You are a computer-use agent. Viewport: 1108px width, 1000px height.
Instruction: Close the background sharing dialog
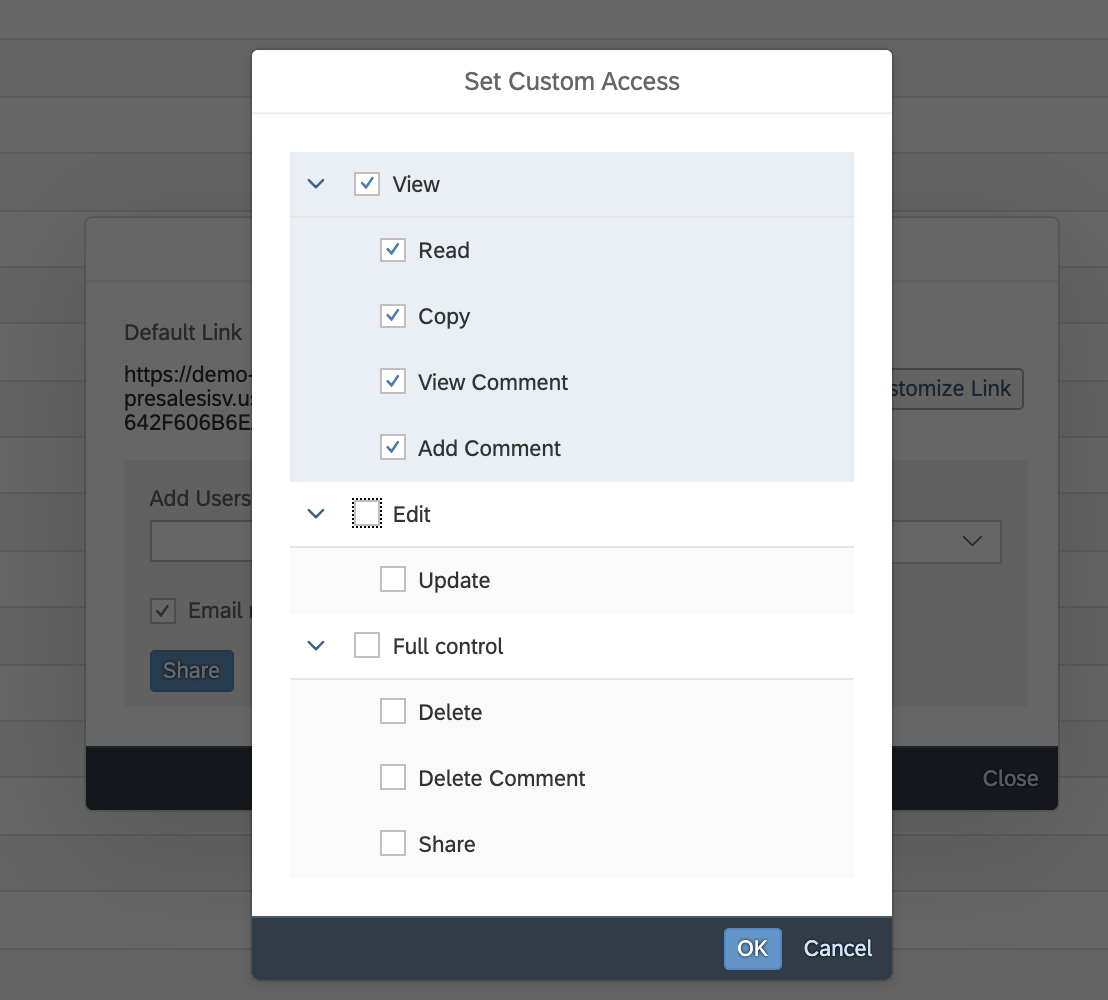(1010, 778)
